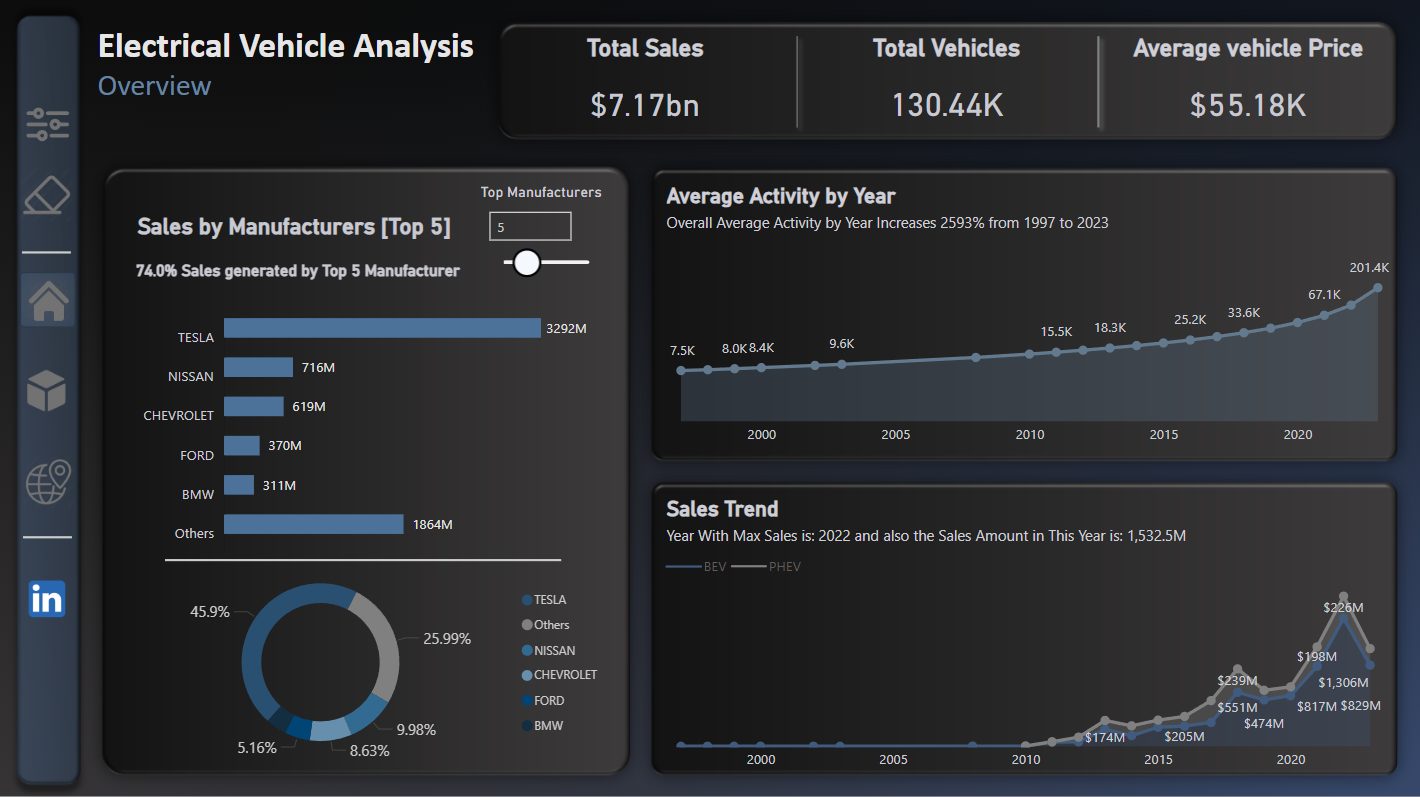Open the globe map location icon
1420x797 pixels.
(47, 482)
